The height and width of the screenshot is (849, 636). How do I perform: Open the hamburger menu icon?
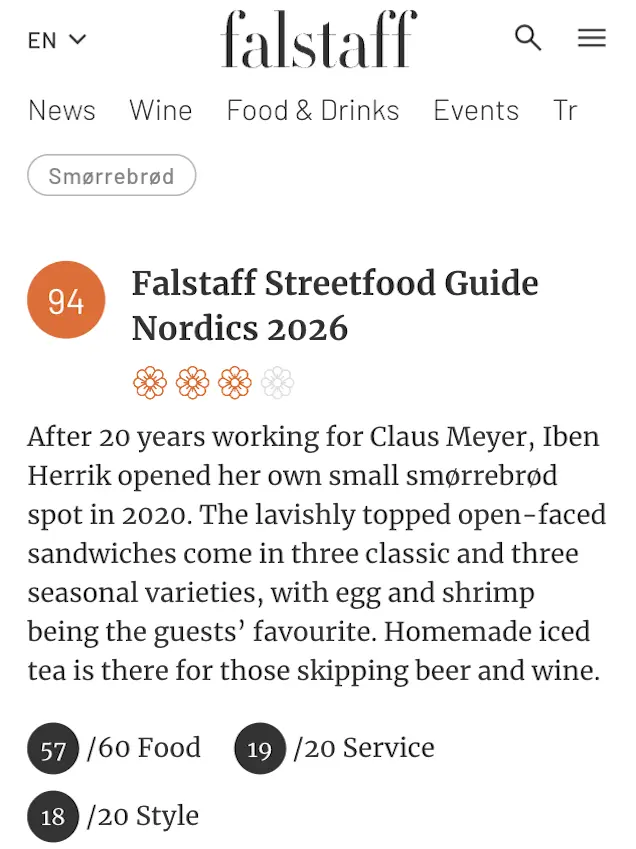point(591,38)
